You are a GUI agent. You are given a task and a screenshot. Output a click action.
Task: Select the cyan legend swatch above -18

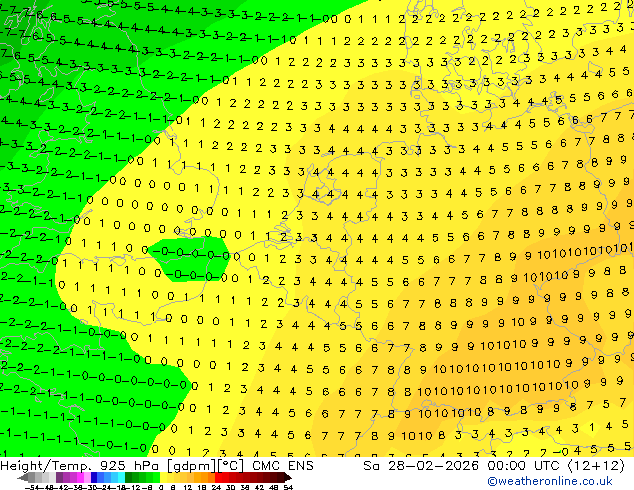[x=121, y=477]
